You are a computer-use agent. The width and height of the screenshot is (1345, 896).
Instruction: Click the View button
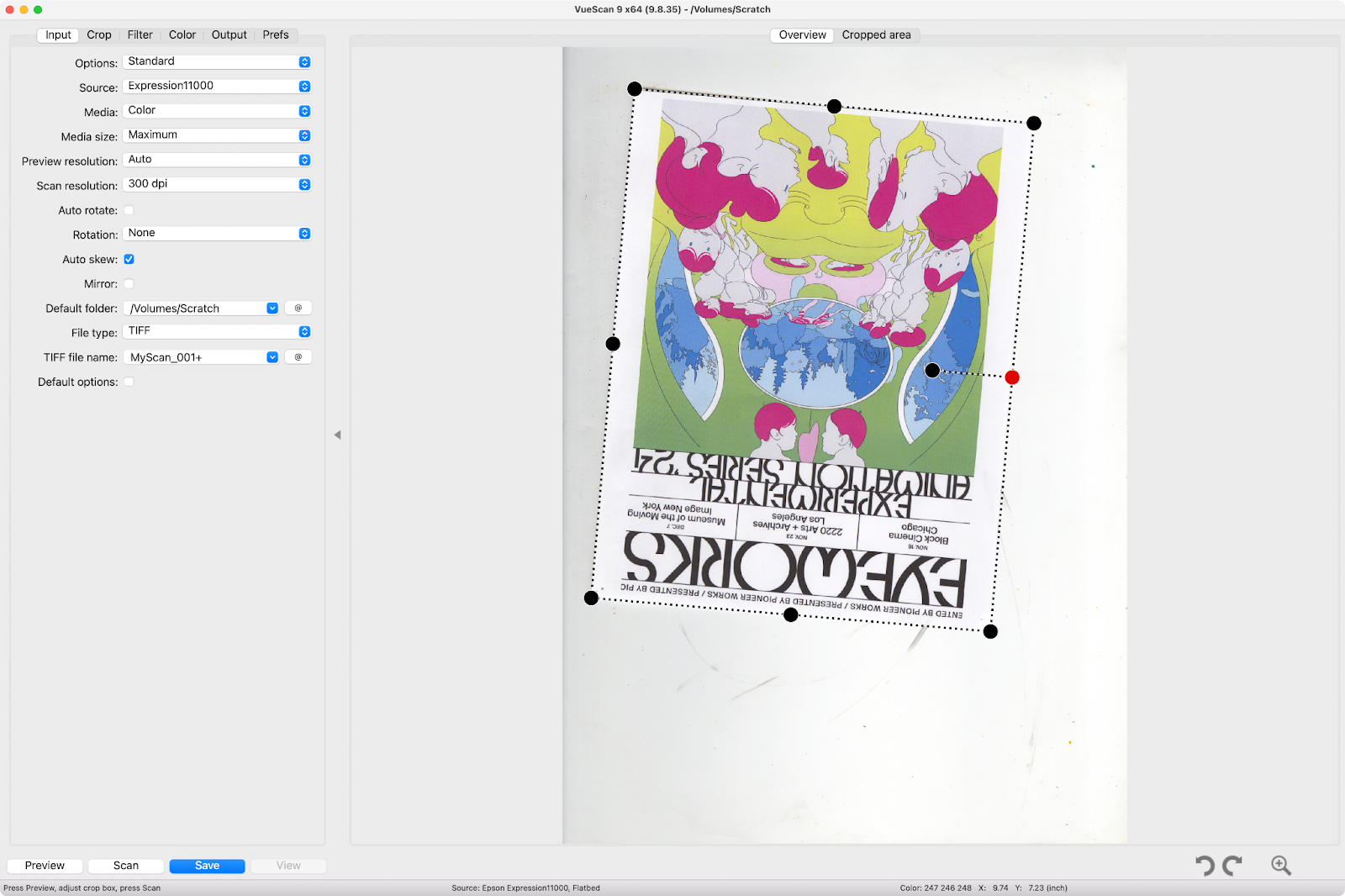point(288,866)
